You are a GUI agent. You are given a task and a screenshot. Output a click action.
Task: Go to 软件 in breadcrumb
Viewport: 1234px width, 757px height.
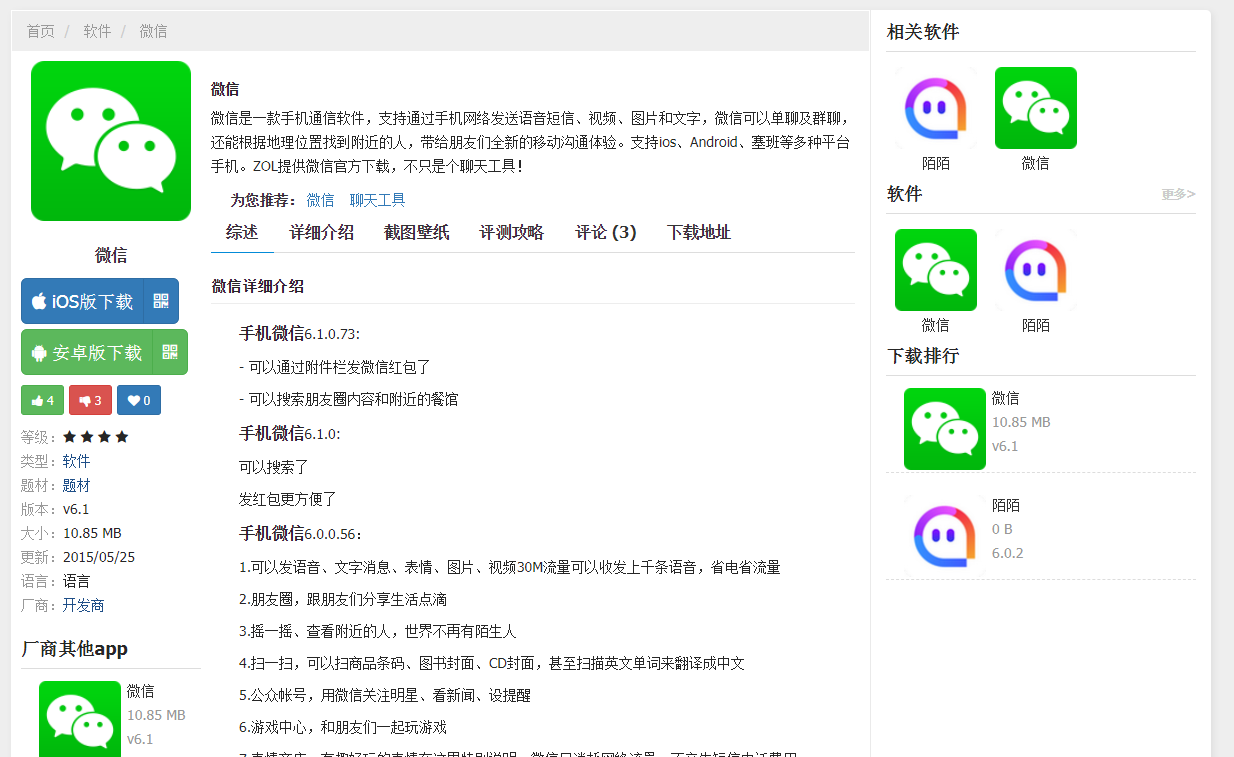97,31
